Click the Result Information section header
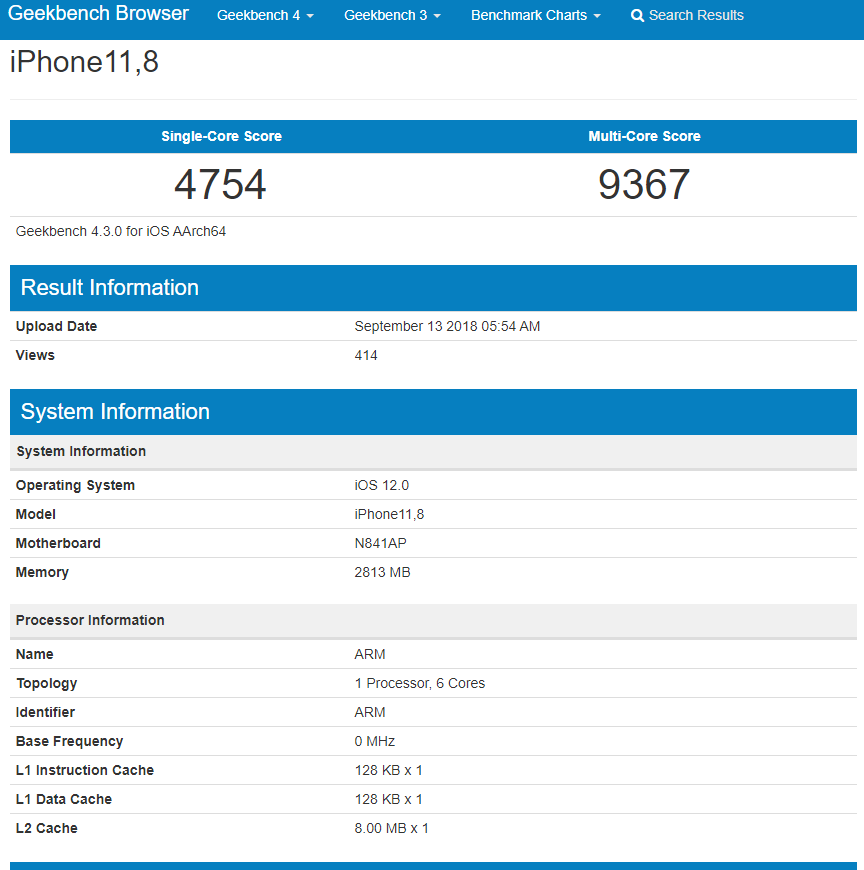The width and height of the screenshot is (864, 870). coord(433,288)
